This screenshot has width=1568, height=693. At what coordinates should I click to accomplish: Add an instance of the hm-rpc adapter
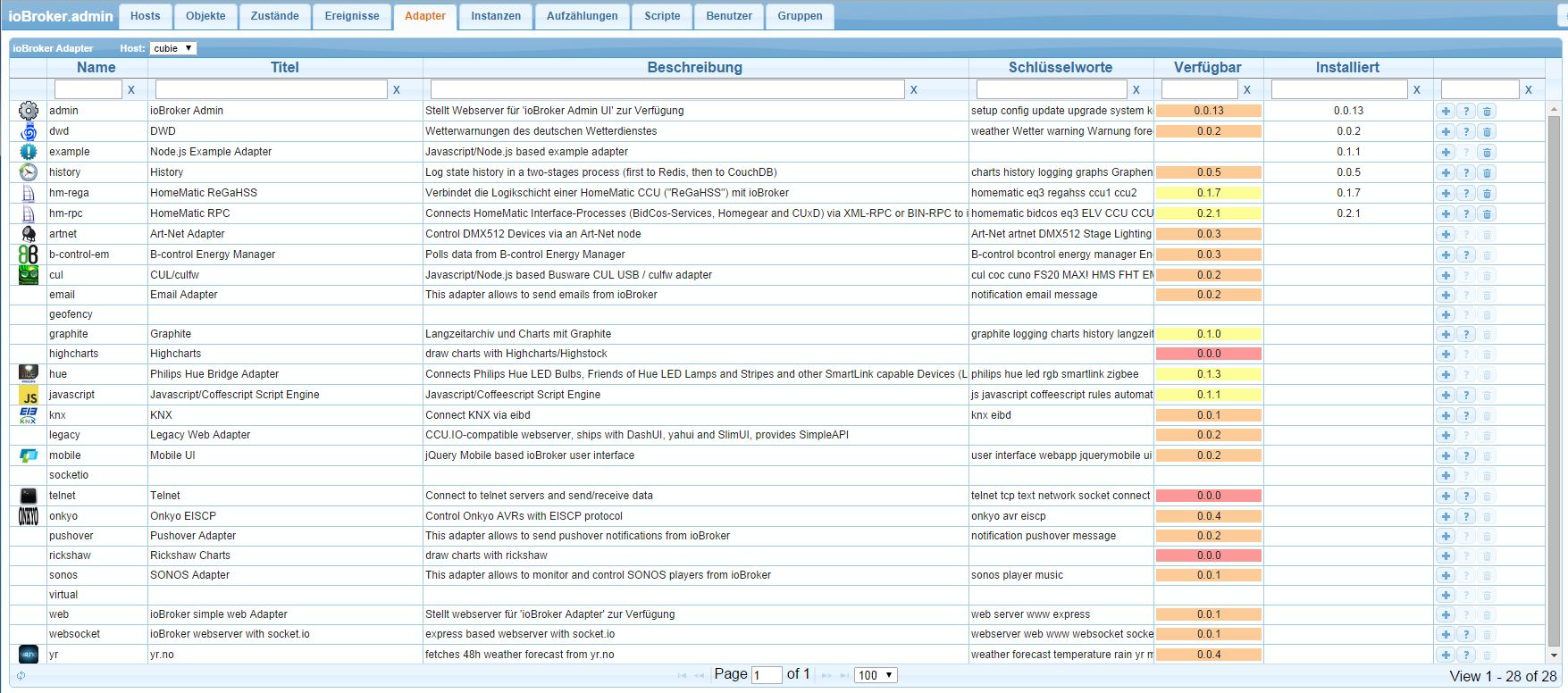[x=1446, y=213]
